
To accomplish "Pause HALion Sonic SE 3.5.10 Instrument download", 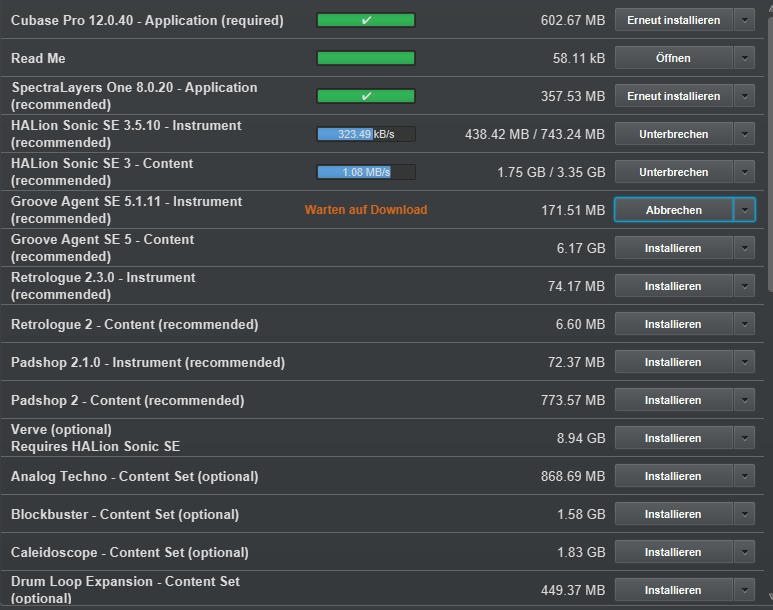I will click(x=673, y=134).
